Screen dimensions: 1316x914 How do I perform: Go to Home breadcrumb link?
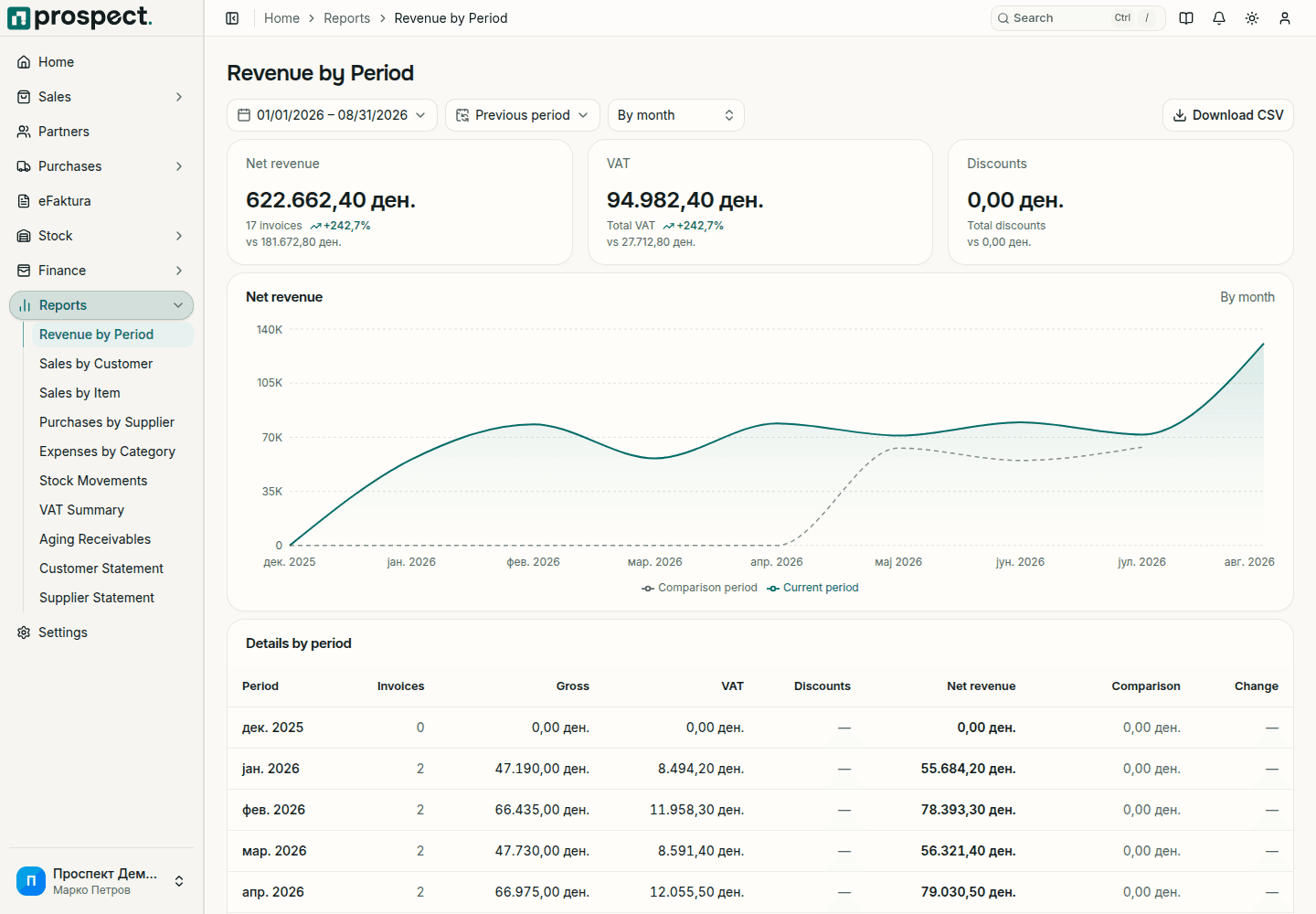281,18
